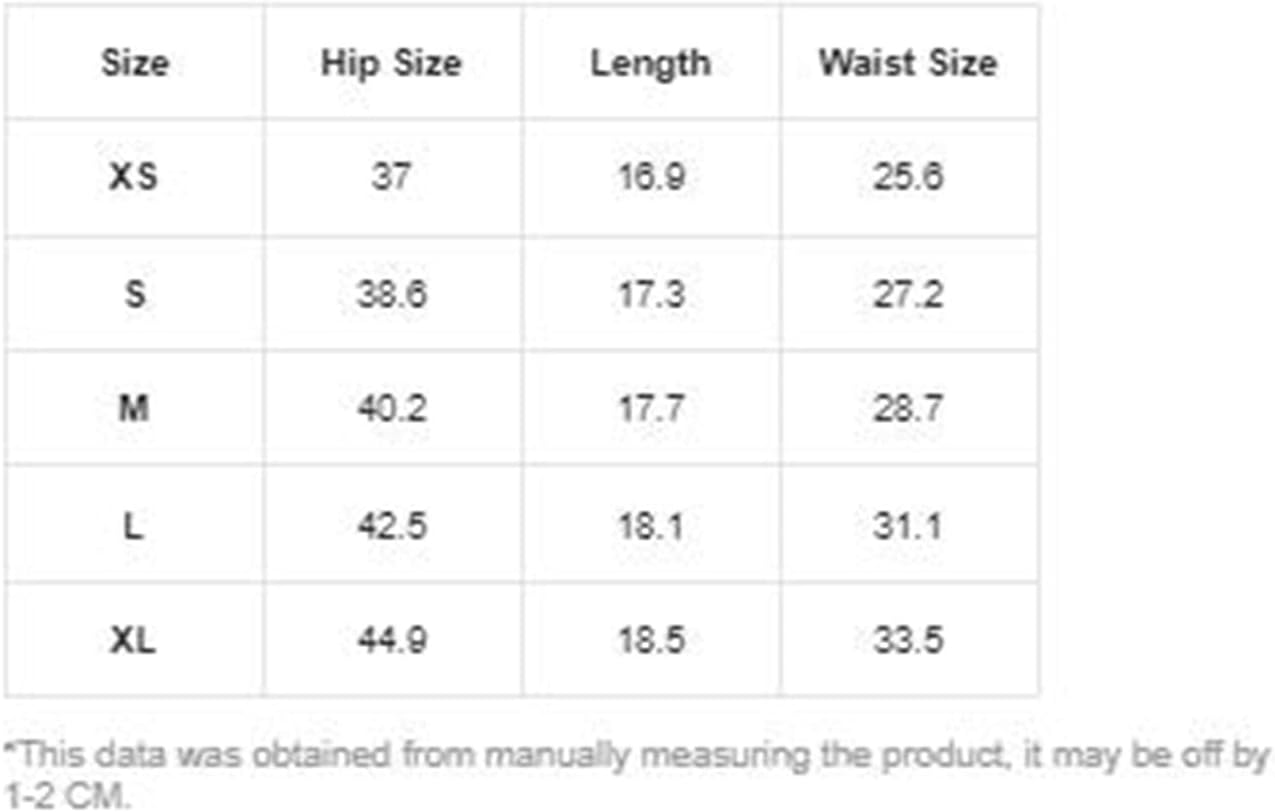Image resolution: width=1275 pixels, height=812 pixels.
Task: Click the Hip Size column header
Action: 391,63
